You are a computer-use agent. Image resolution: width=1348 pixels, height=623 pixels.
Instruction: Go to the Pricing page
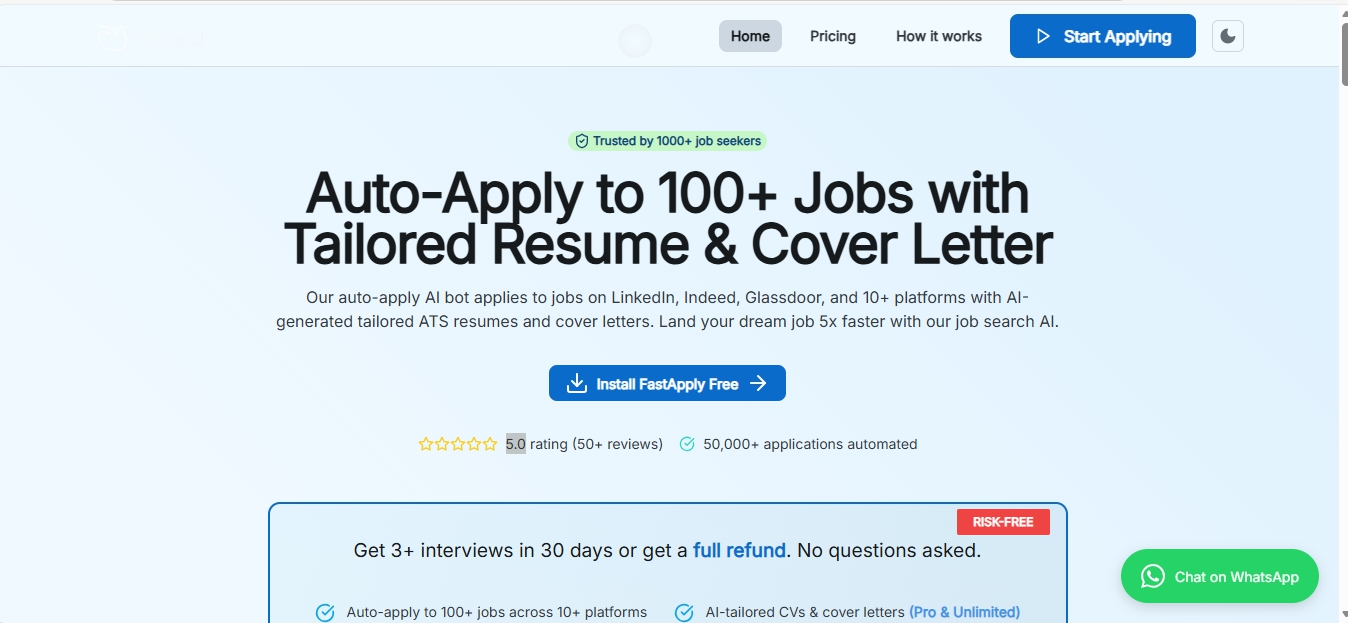[832, 36]
